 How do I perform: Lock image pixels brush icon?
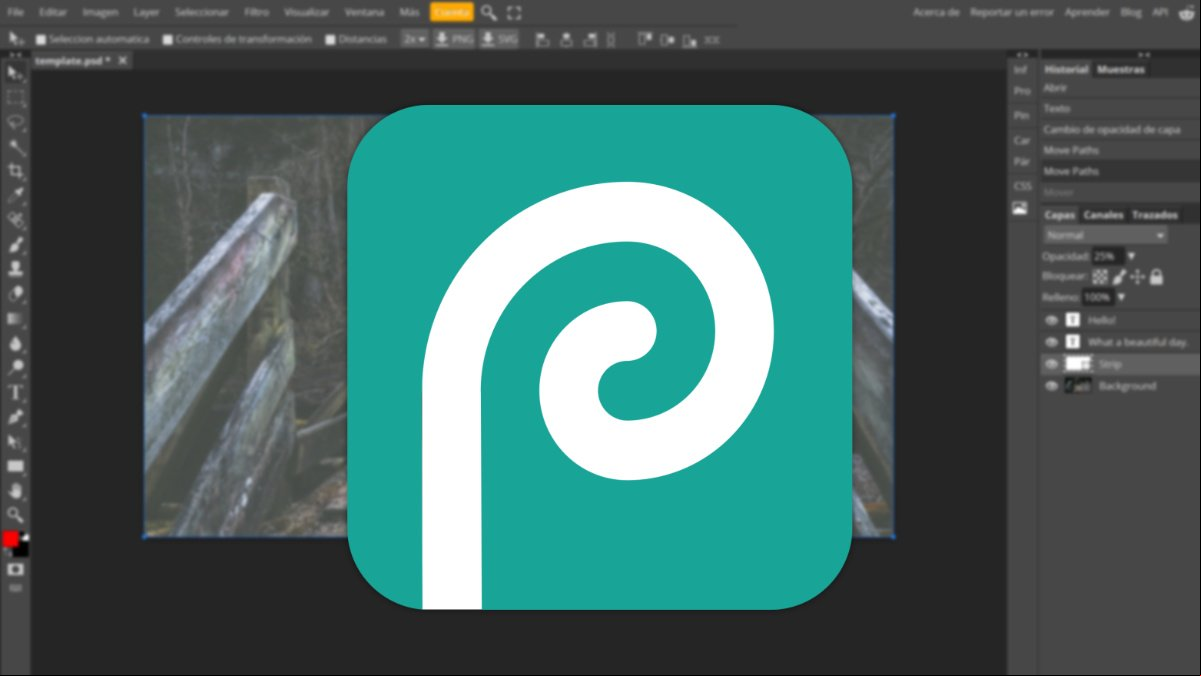pos(1120,277)
